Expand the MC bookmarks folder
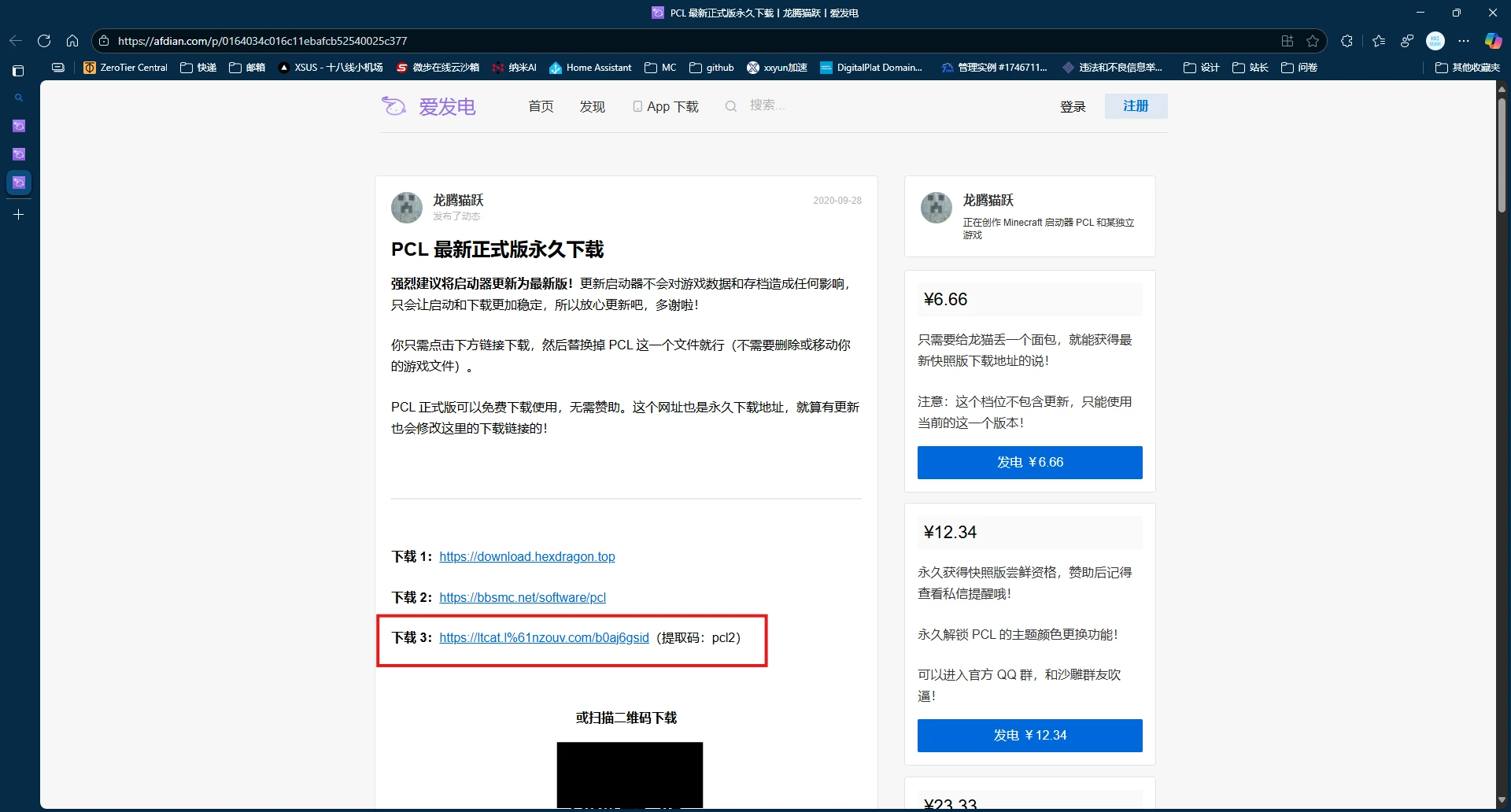The image size is (1511, 812). [x=660, y=68]
